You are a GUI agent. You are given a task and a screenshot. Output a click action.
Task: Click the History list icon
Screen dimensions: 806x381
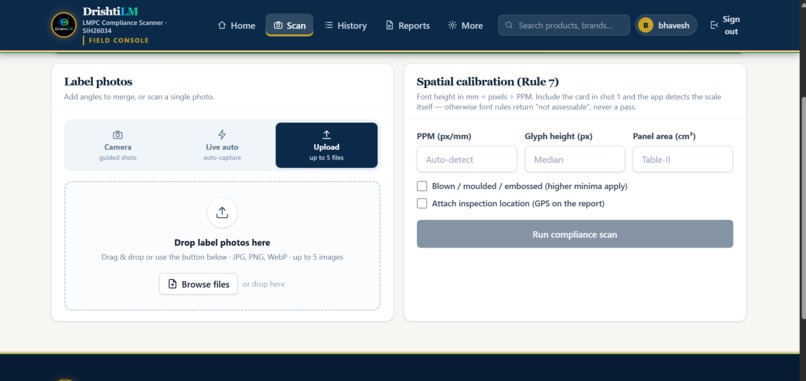(x=328, y=25)
